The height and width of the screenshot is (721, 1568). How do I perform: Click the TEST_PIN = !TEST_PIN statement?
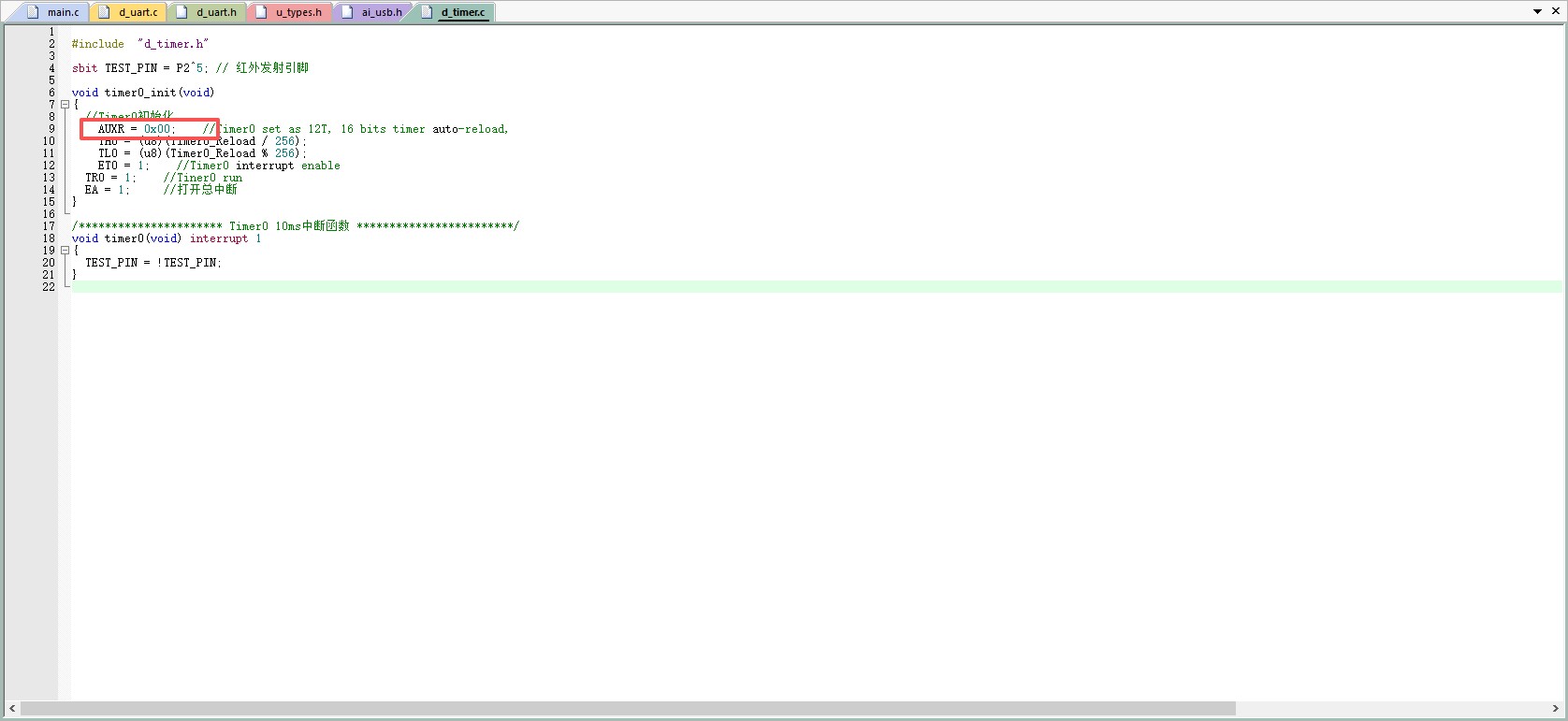pos(153,263)
